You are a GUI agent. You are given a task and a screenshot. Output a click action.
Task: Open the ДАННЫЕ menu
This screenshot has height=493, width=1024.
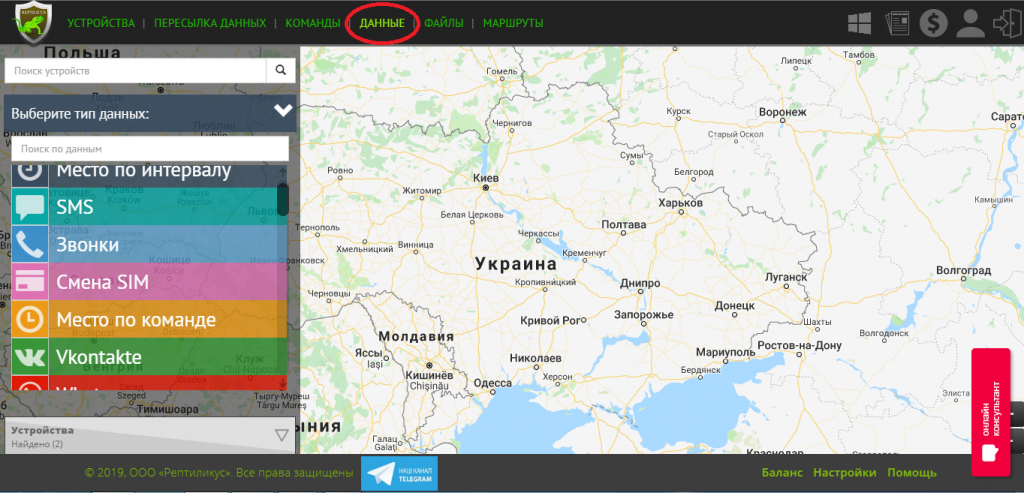click(x=382, y=24)
